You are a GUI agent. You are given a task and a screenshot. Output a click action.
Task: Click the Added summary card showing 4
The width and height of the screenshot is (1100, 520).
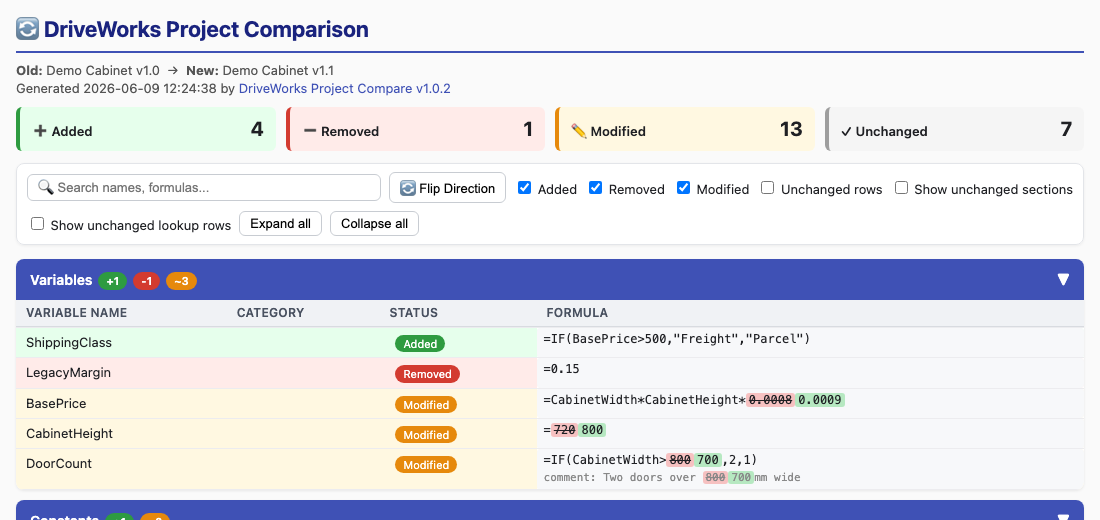(146, 129)
